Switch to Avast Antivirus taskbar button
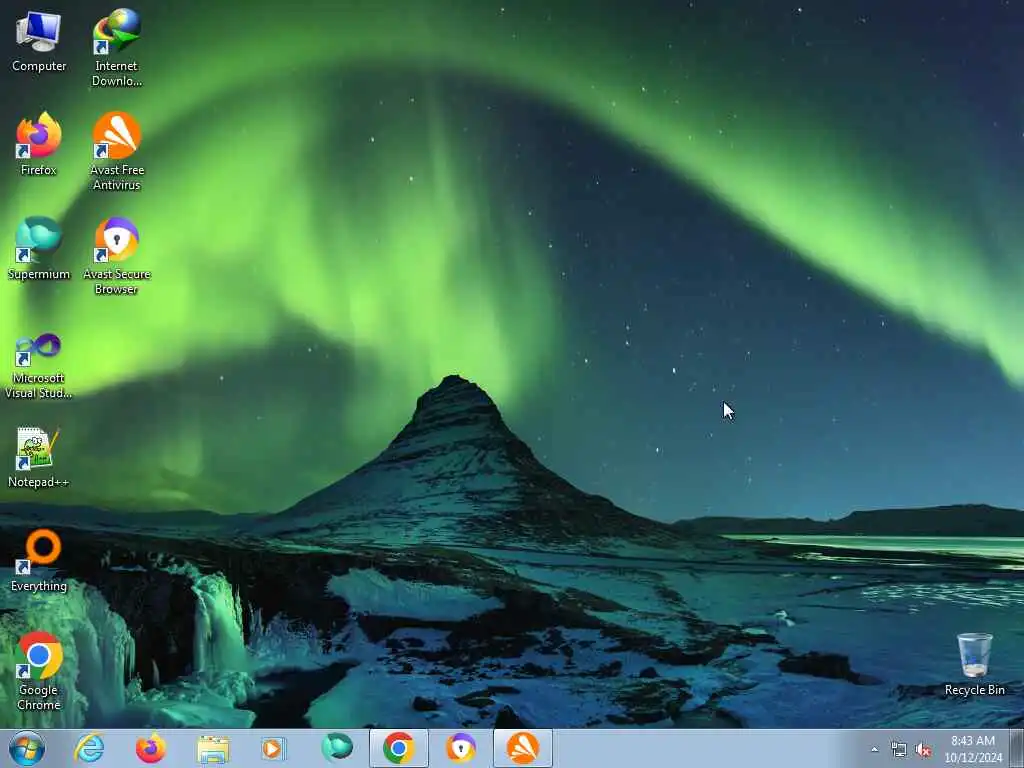 [523, 748]
